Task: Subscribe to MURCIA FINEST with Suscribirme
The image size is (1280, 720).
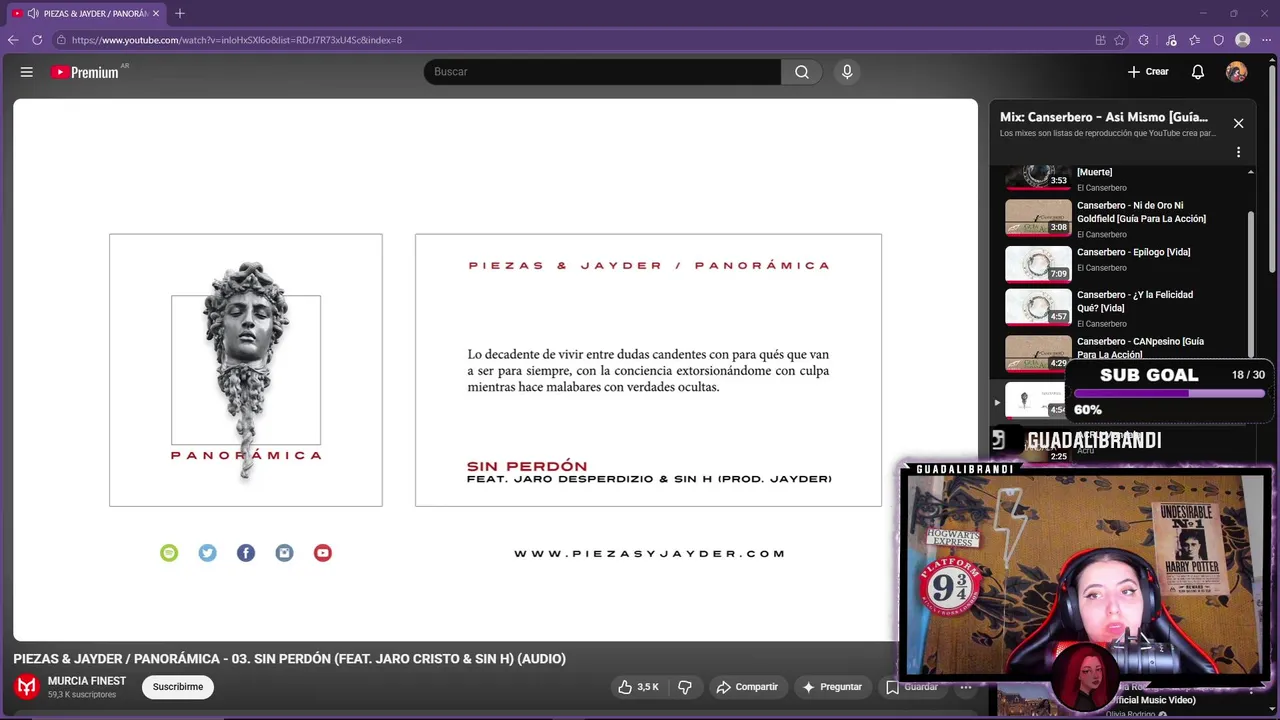Action: tap(178, 687)
